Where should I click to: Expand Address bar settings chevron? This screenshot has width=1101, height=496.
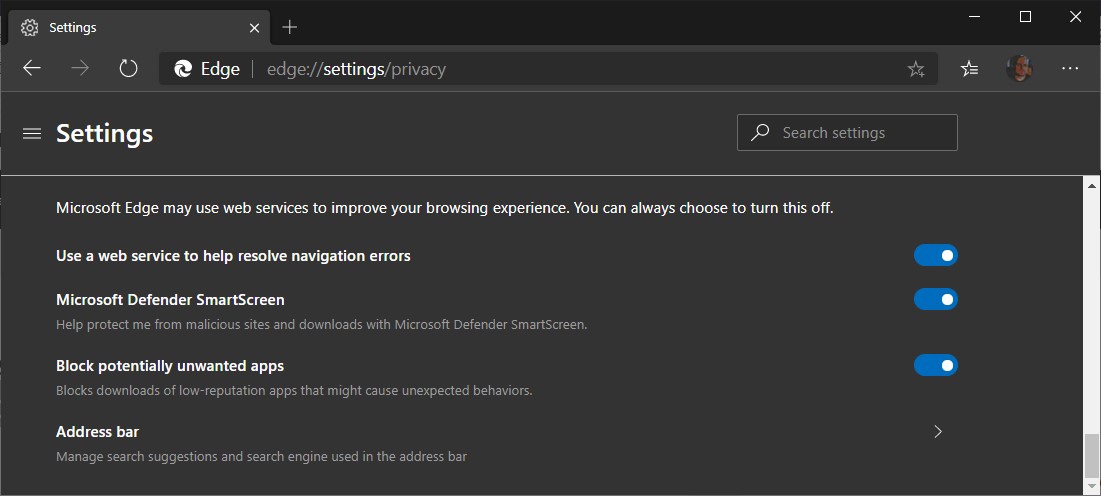(x=938, y=431)
